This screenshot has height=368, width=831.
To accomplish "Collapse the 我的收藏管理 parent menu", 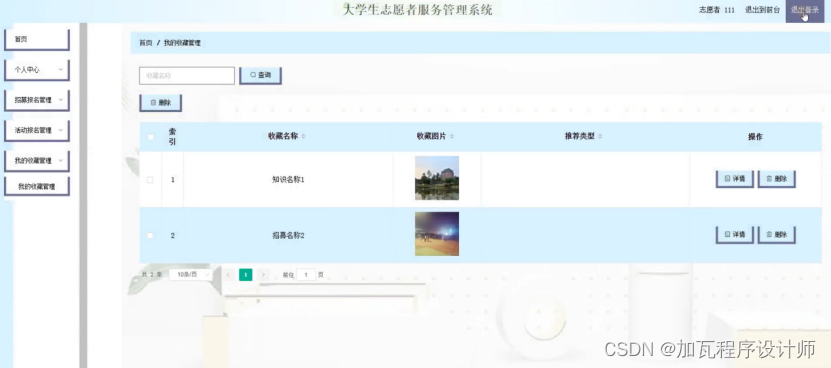I will [37, 161].
